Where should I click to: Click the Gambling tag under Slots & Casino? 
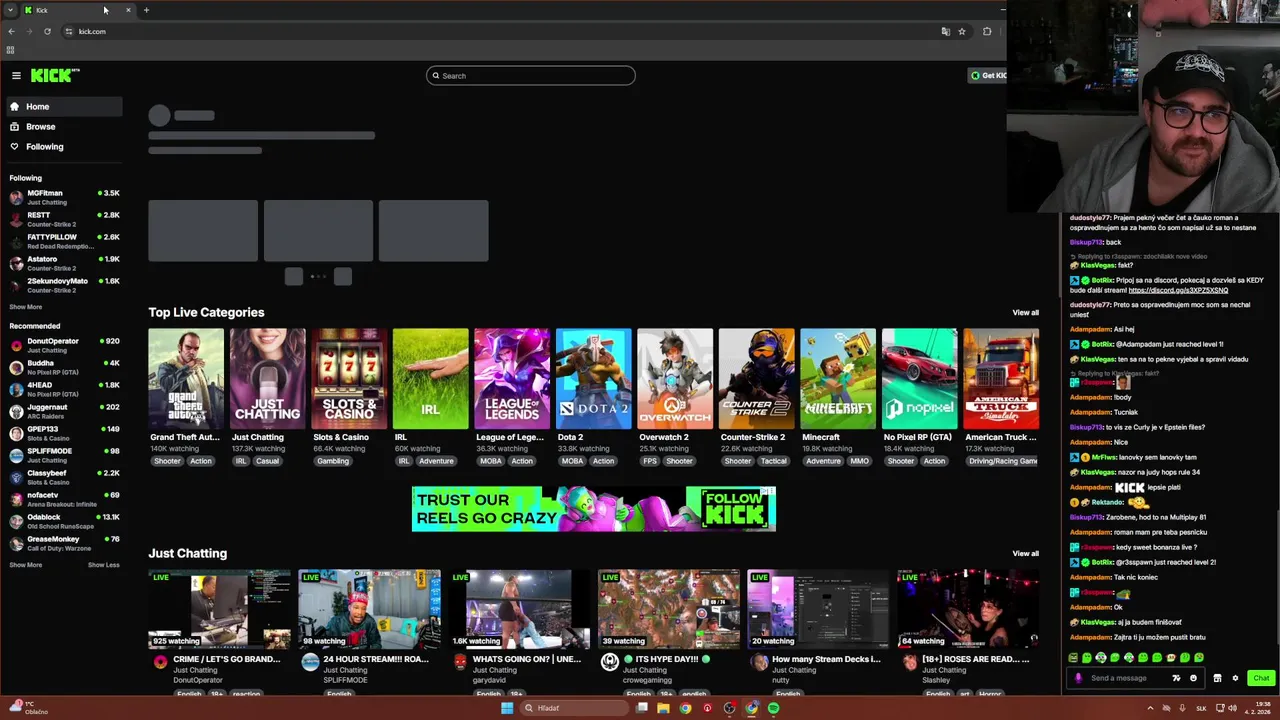coord(333,461)
